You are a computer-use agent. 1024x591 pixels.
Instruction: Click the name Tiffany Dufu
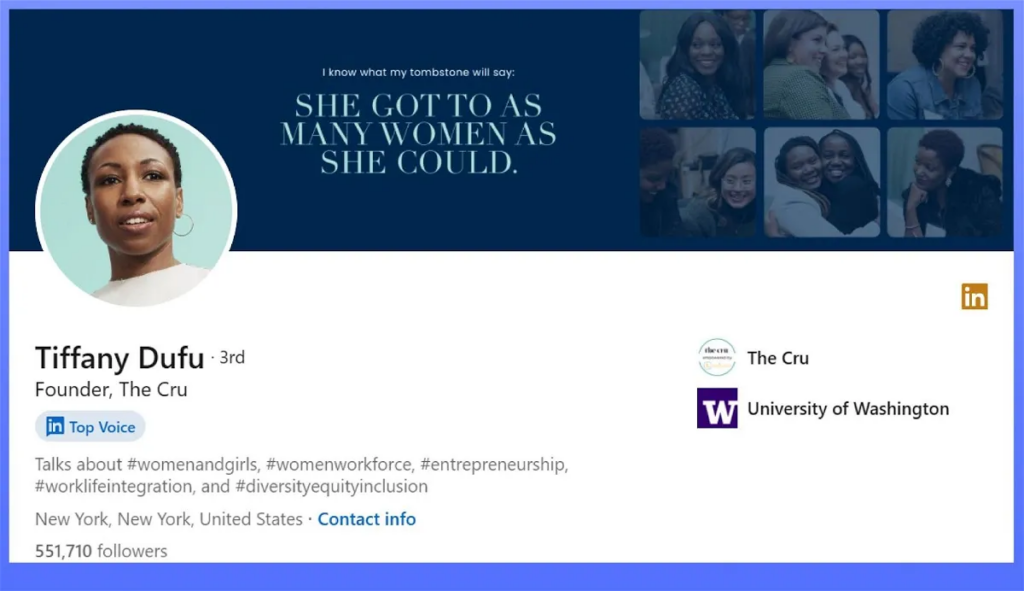[119, 357]
